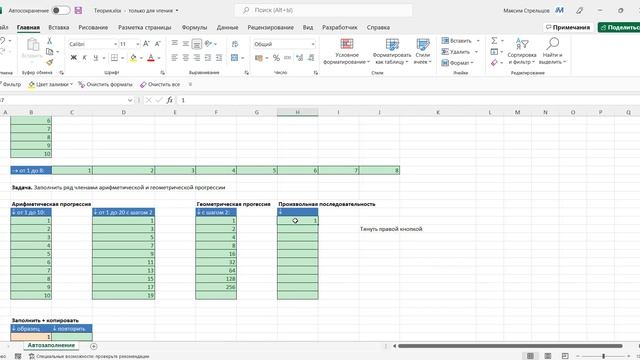640x360 pixels.
Task: Open the Формулы ribbon tab
Action: pos(194,27)
